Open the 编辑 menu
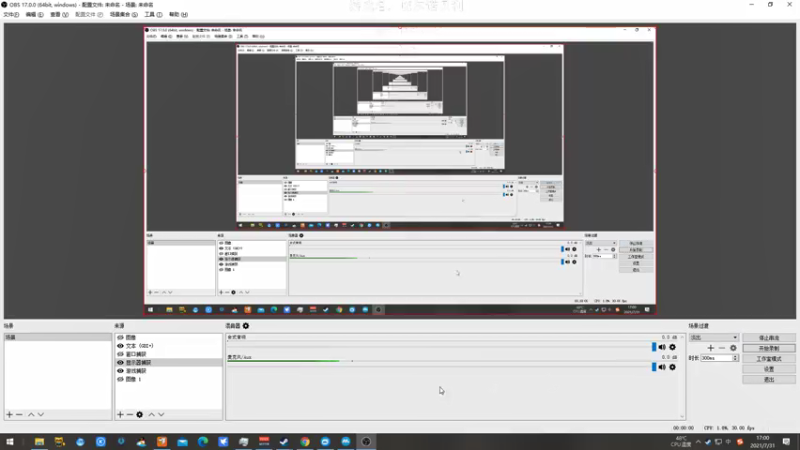Image resolution: width=800 pixels, height=450 pixels. point(34,14)
